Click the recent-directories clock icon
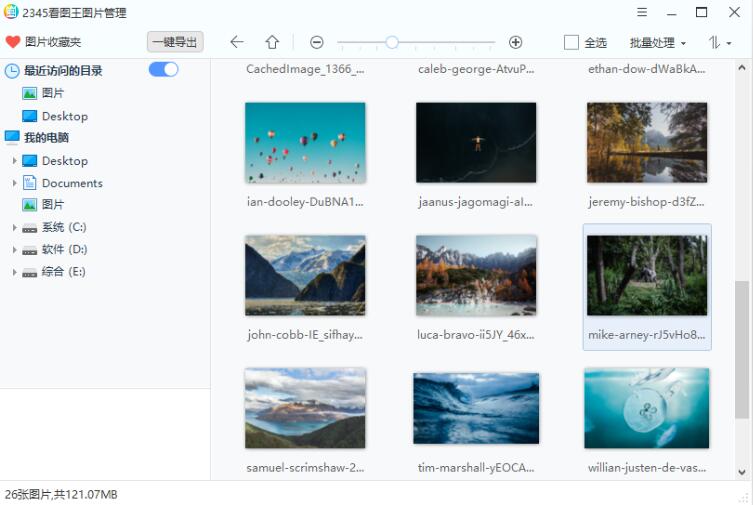This screenshot has width=753, height=505. point(12,71)
